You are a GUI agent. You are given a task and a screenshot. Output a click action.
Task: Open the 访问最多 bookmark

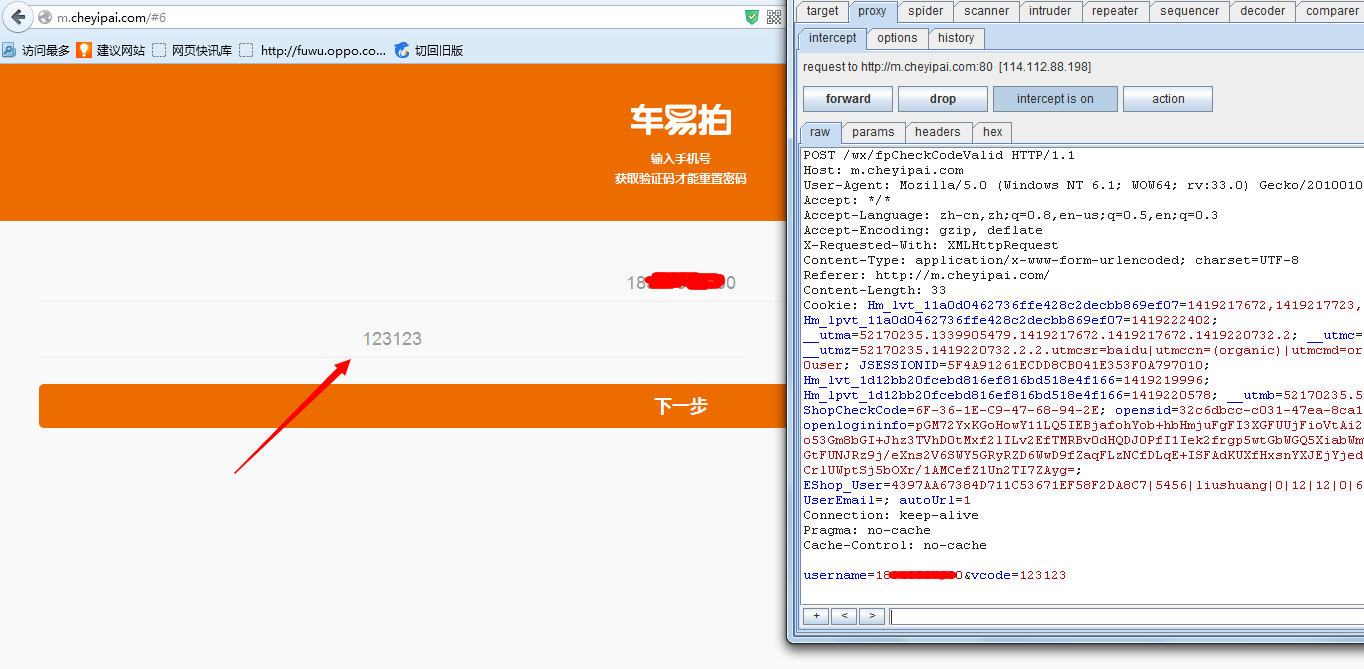tap(36, 50)
